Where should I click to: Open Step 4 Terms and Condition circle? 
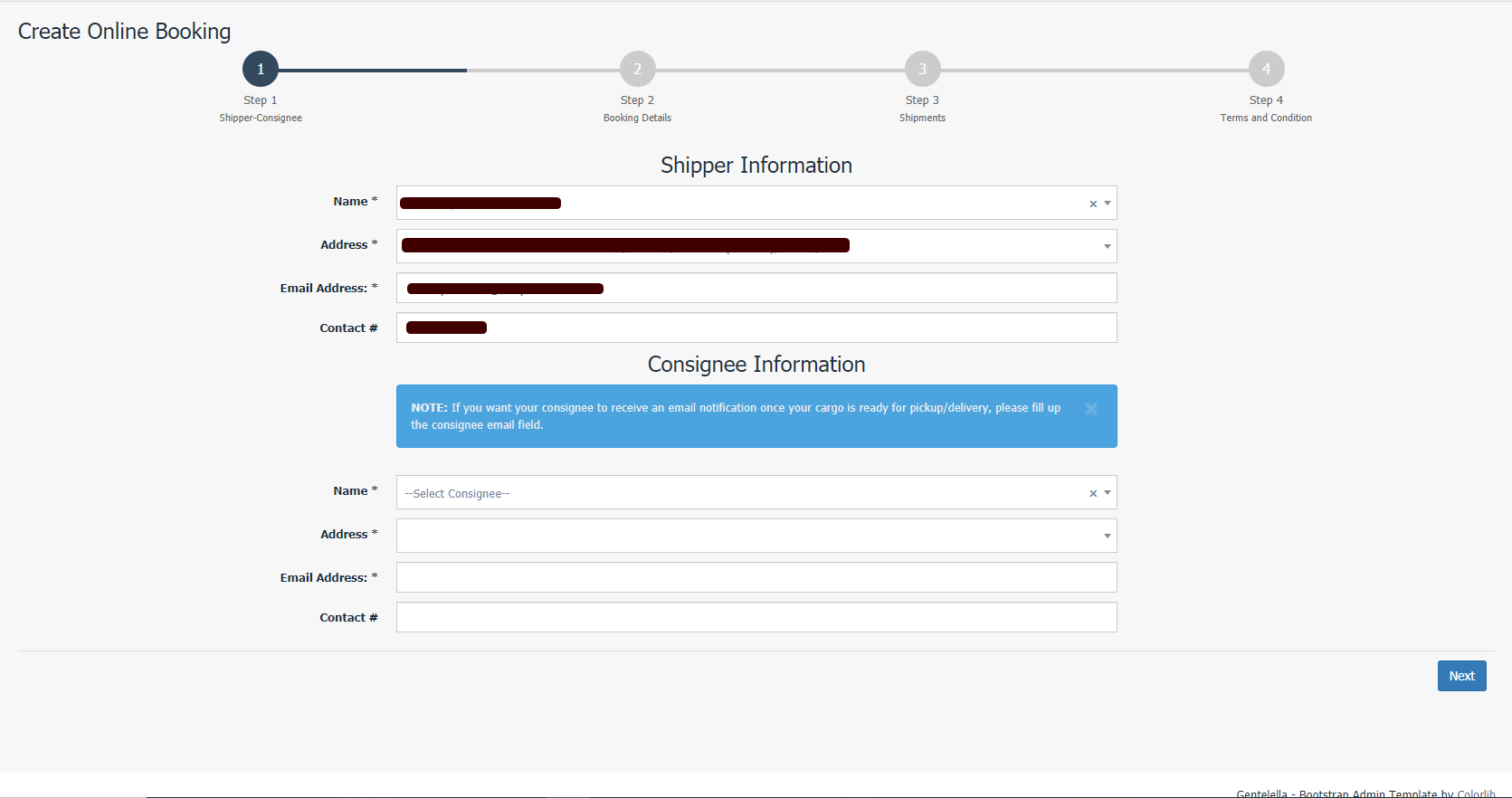coord(1266,69)
